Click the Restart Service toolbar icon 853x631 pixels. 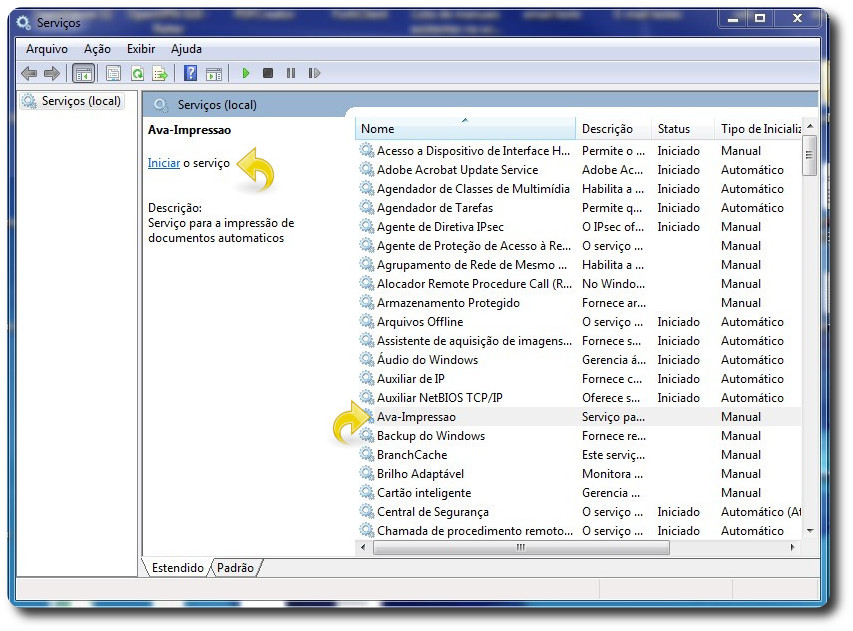[x=314, y=73]
